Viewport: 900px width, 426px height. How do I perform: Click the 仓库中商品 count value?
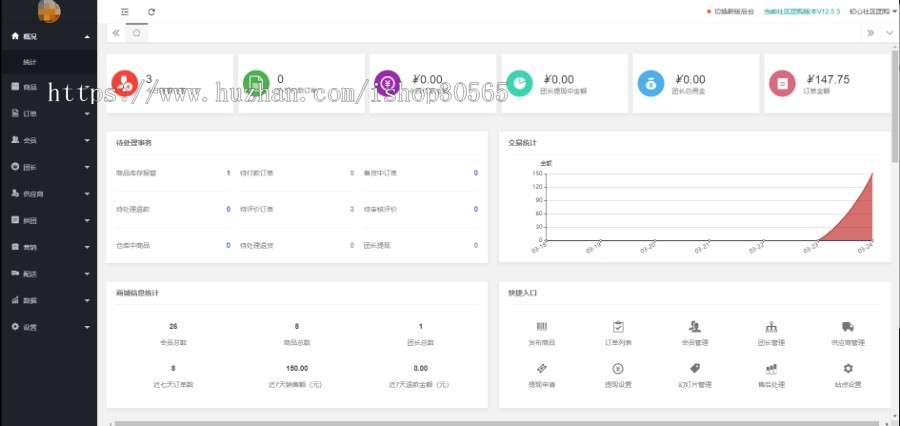(228, 245)
